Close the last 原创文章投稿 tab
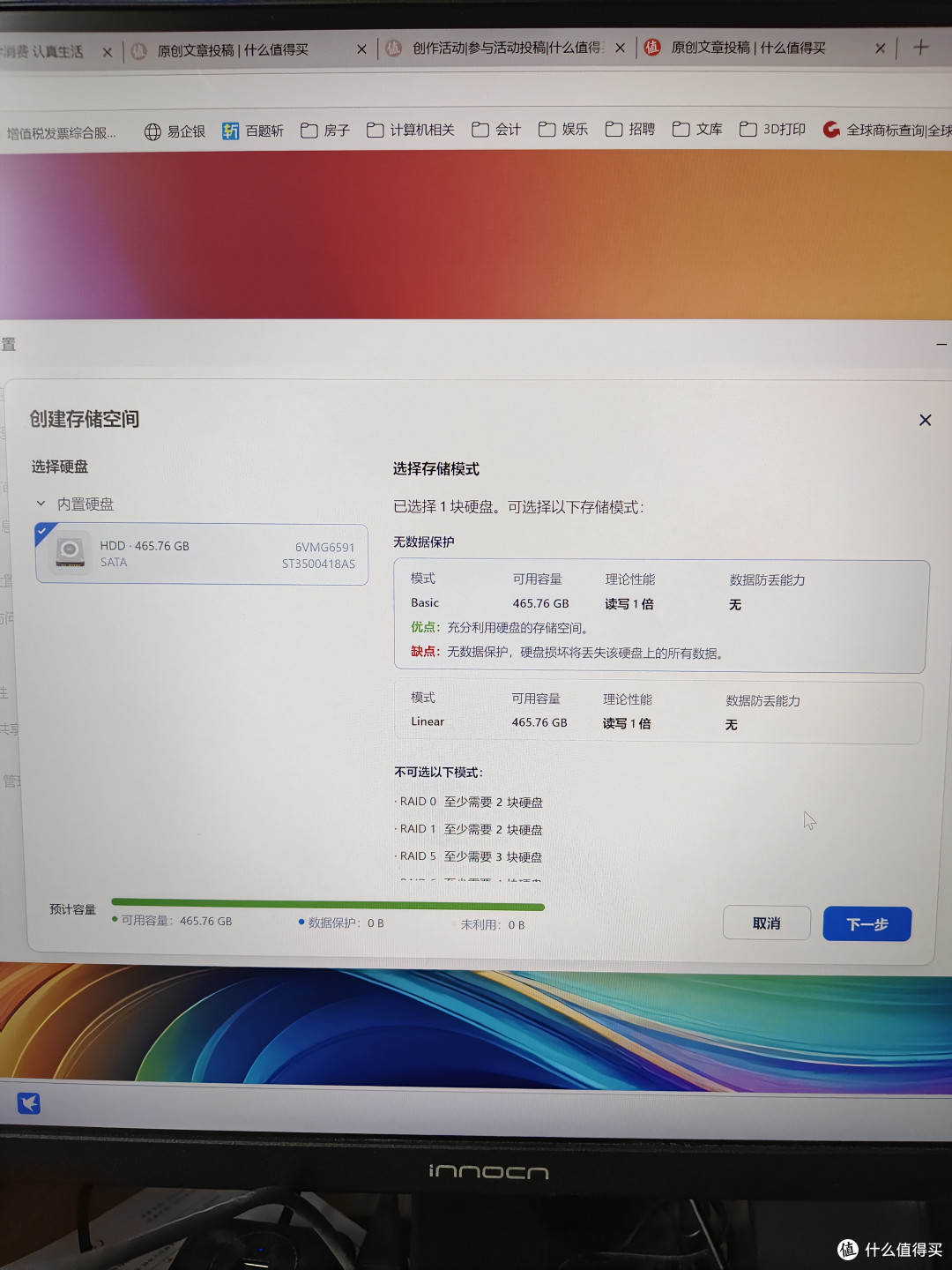The height and width of the screenshot is (1270, 952). [880, 48]
